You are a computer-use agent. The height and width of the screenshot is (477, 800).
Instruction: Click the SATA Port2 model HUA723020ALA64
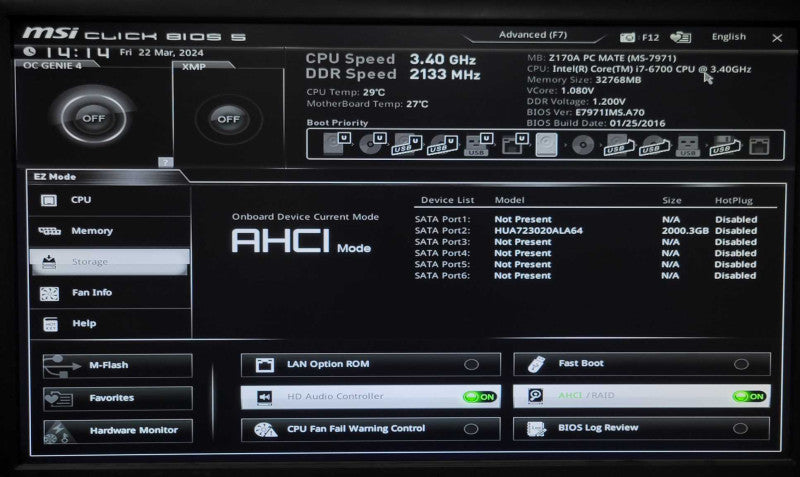[538, 231]
